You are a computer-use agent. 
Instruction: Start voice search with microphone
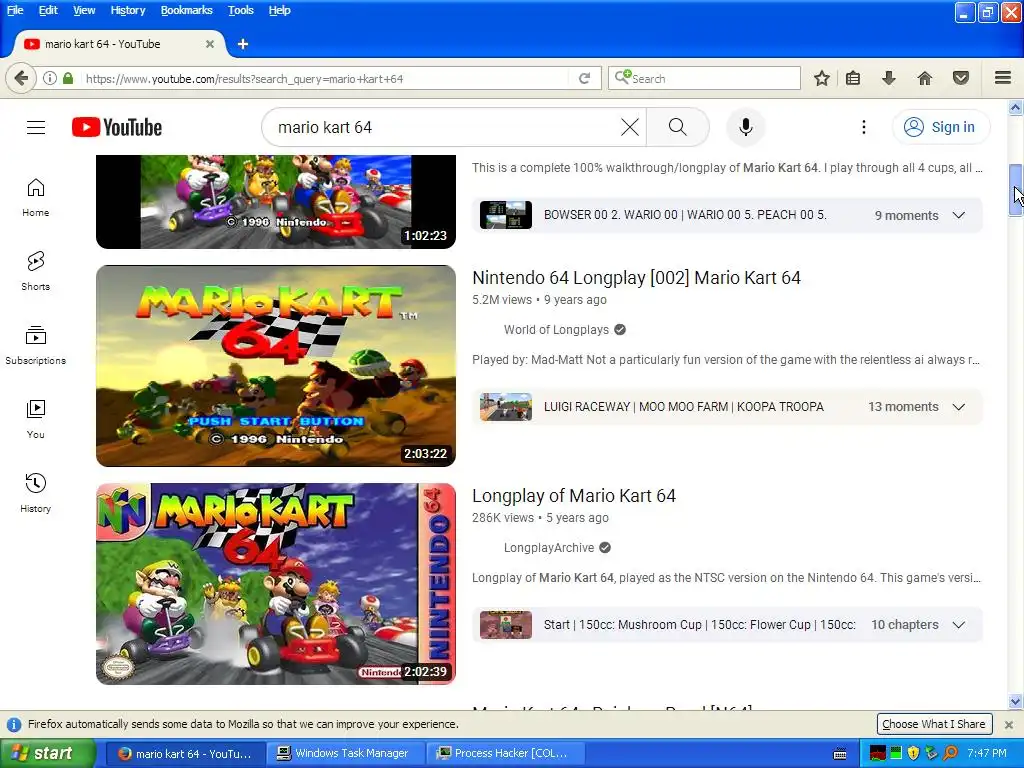745,127
